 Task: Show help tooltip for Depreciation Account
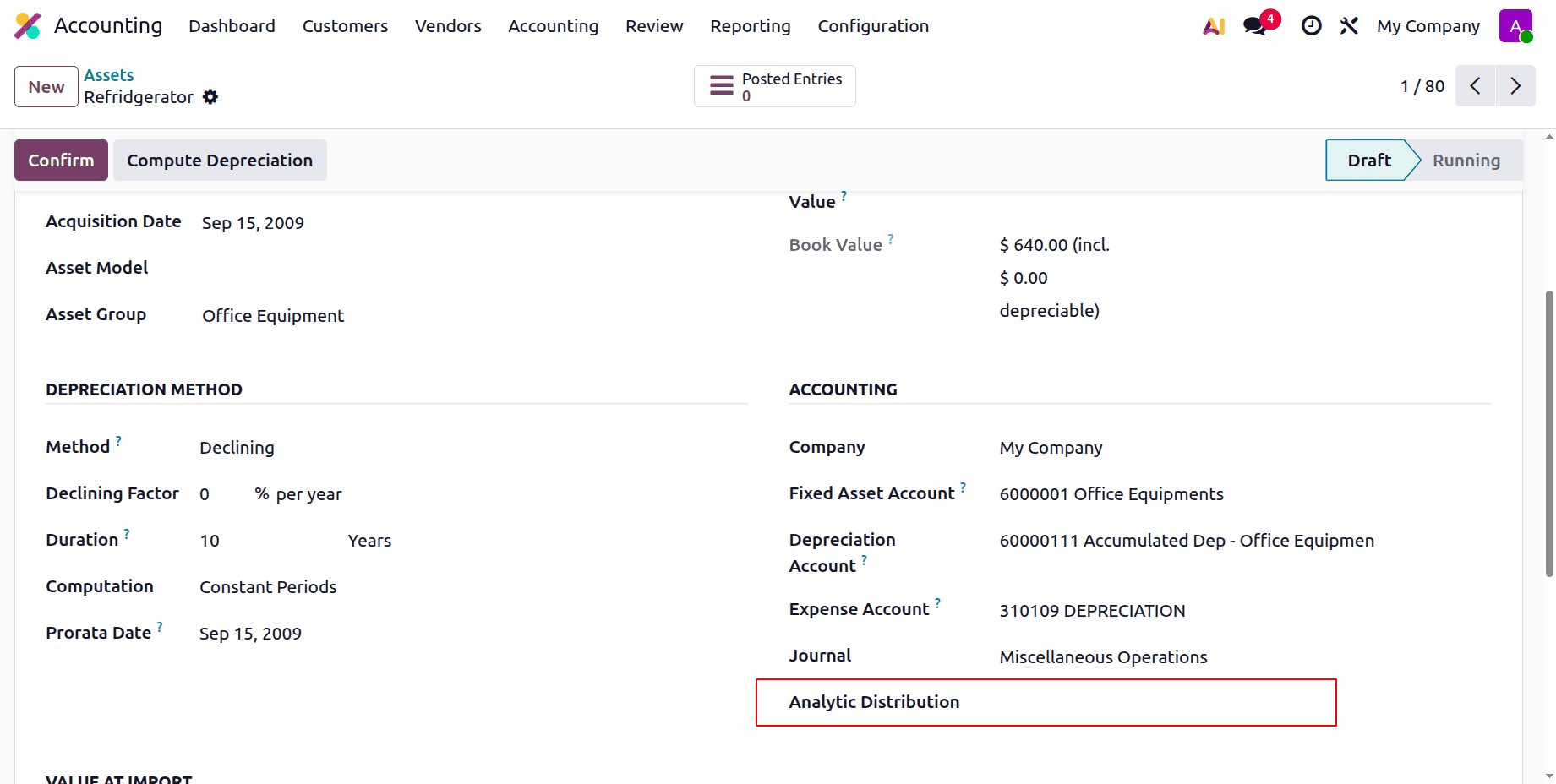pyautogui.click(x=864, y=559)
